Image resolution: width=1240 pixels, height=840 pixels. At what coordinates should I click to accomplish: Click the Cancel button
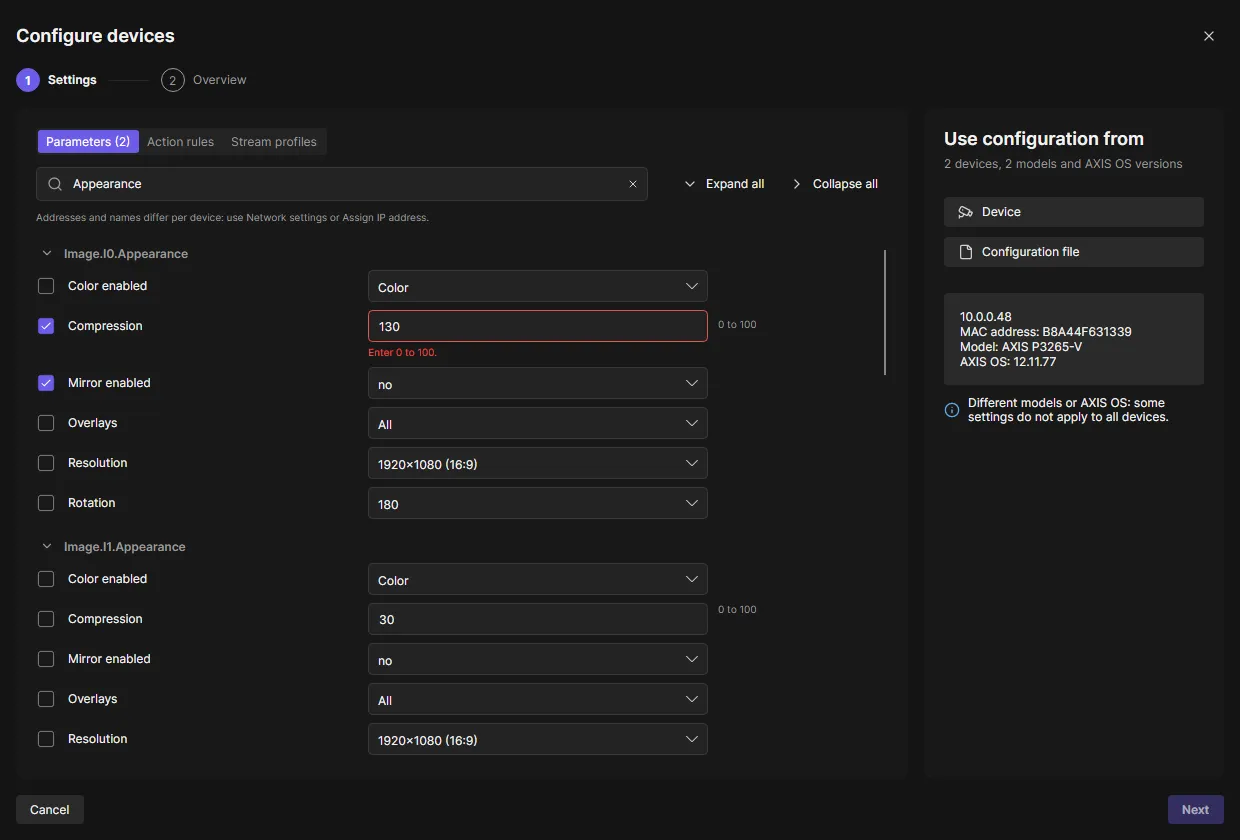coord(50,810)
